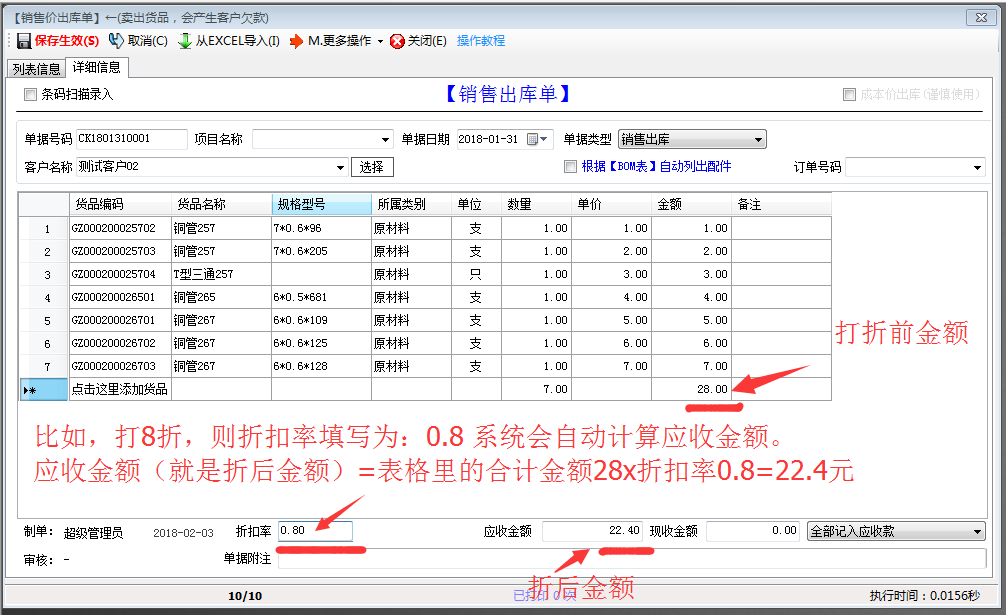Click the M.更多操作 red arrow icon

[x=296, y=41]
